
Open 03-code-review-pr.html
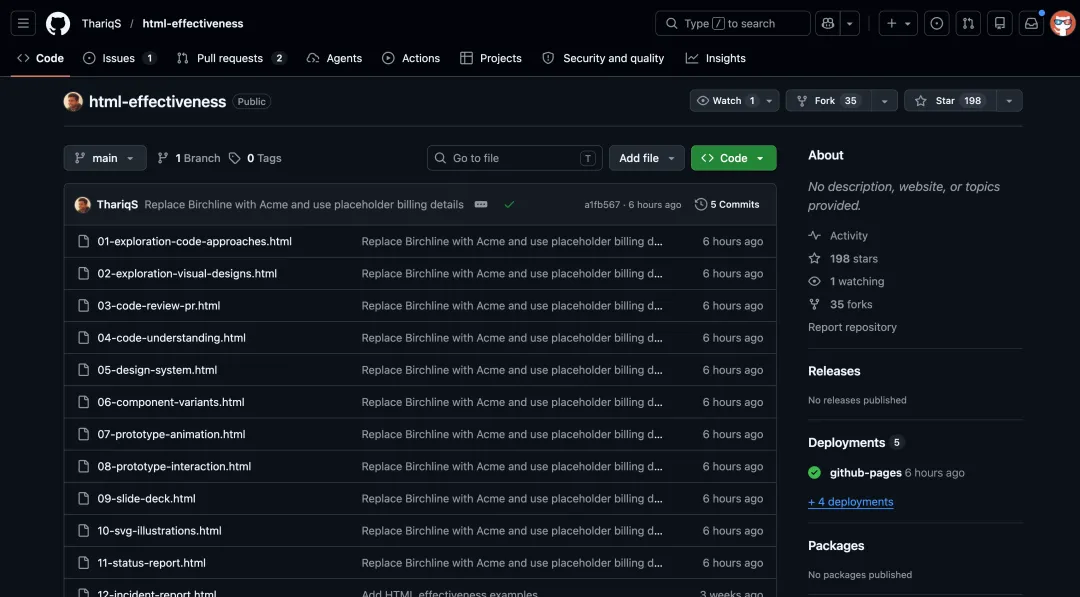coord(158,306)
